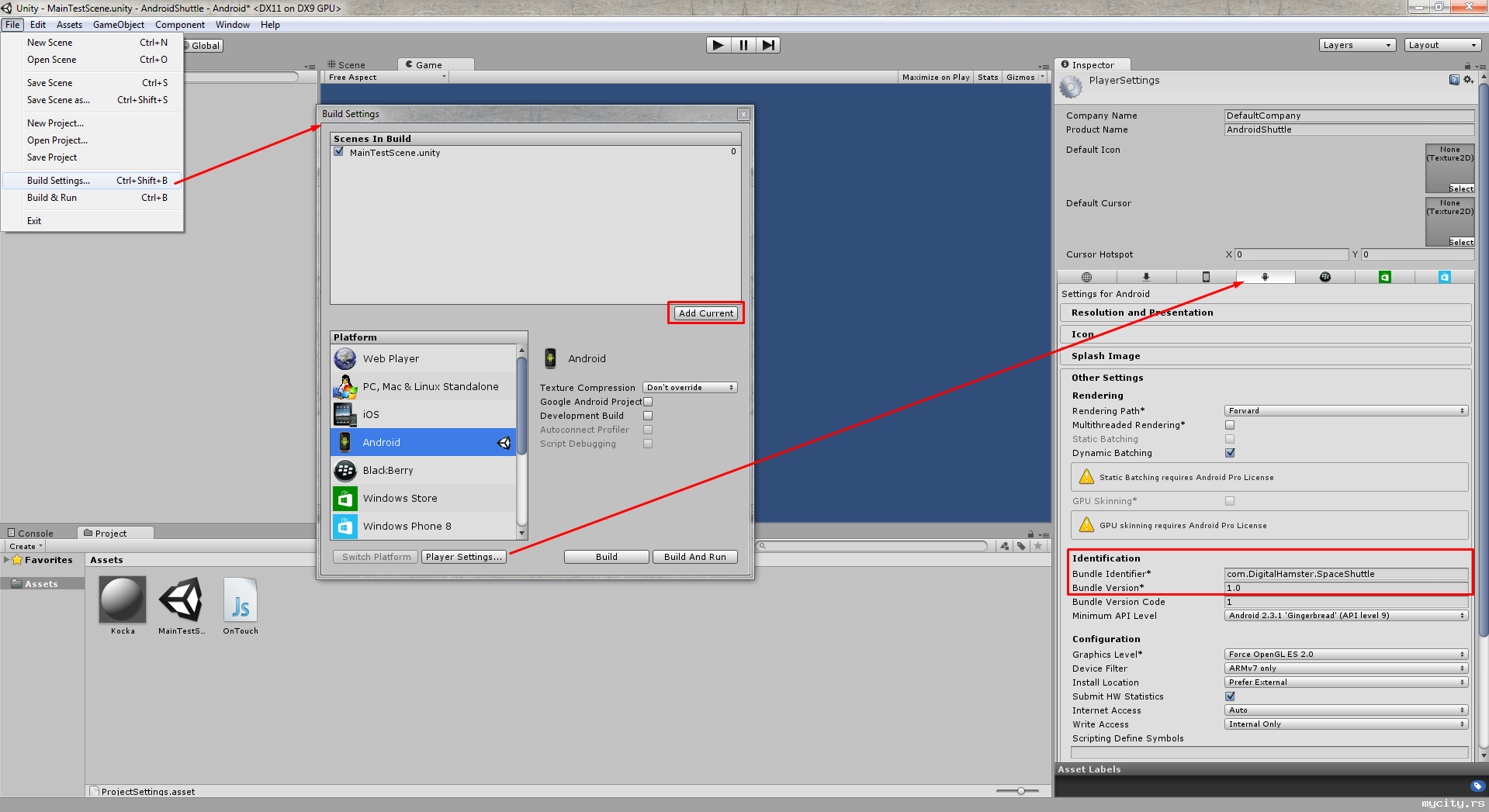The image size is (1489, 812).
Task: Choose the iOS platform icon
Action: [345, 414]
